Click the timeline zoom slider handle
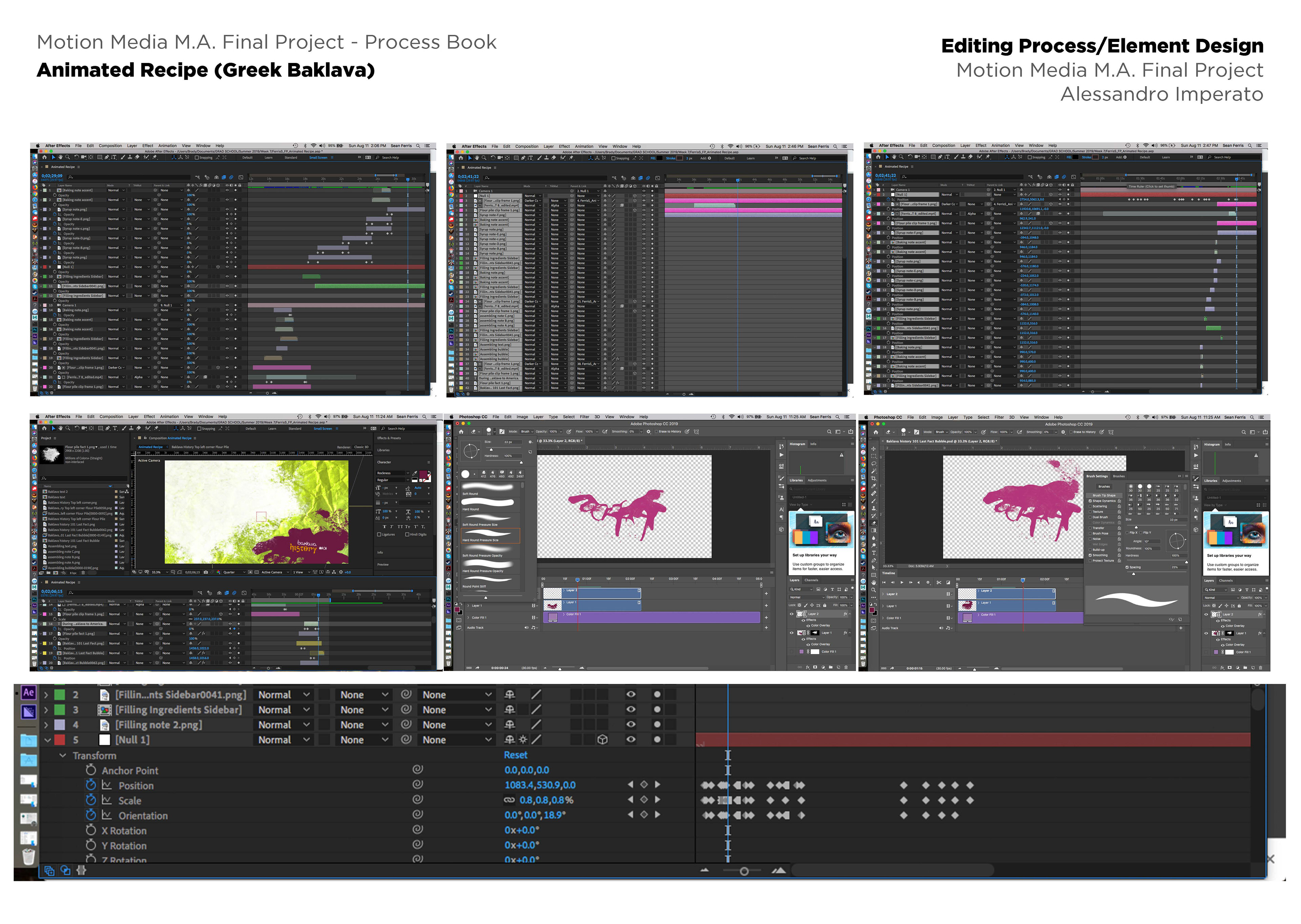 (743, 871)
